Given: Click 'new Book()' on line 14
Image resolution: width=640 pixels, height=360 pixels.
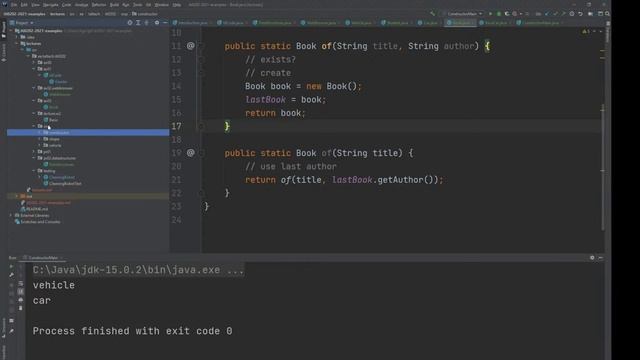Looking at the screenshot, I should (333, 87).
